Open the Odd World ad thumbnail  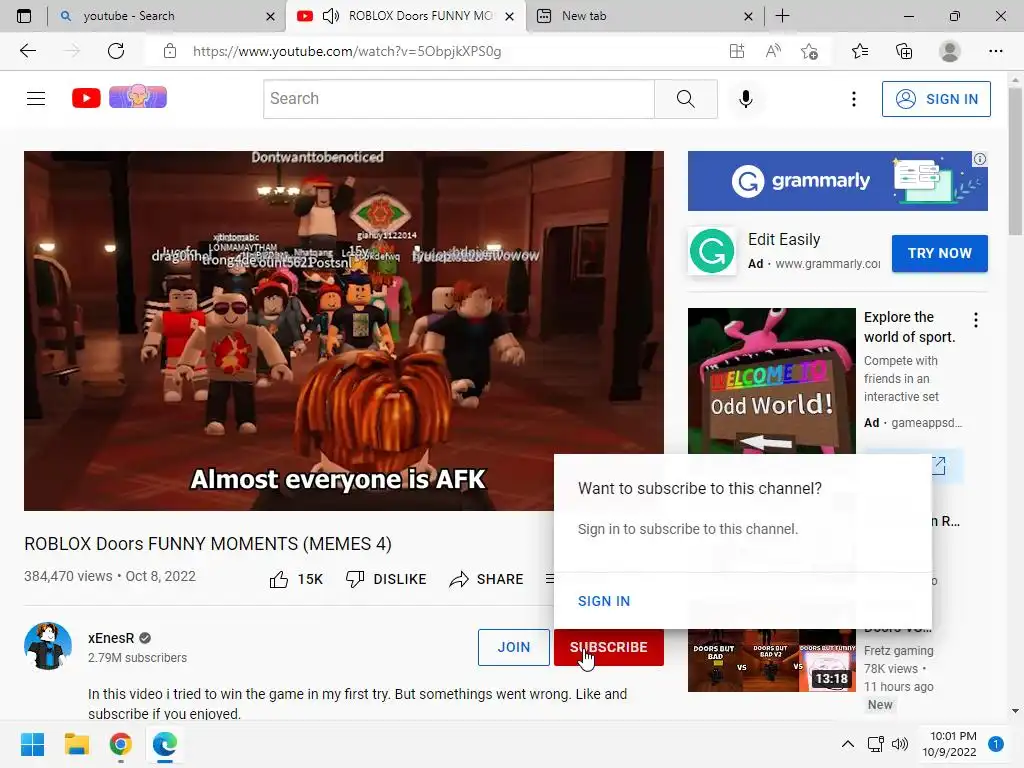point(771,381)
